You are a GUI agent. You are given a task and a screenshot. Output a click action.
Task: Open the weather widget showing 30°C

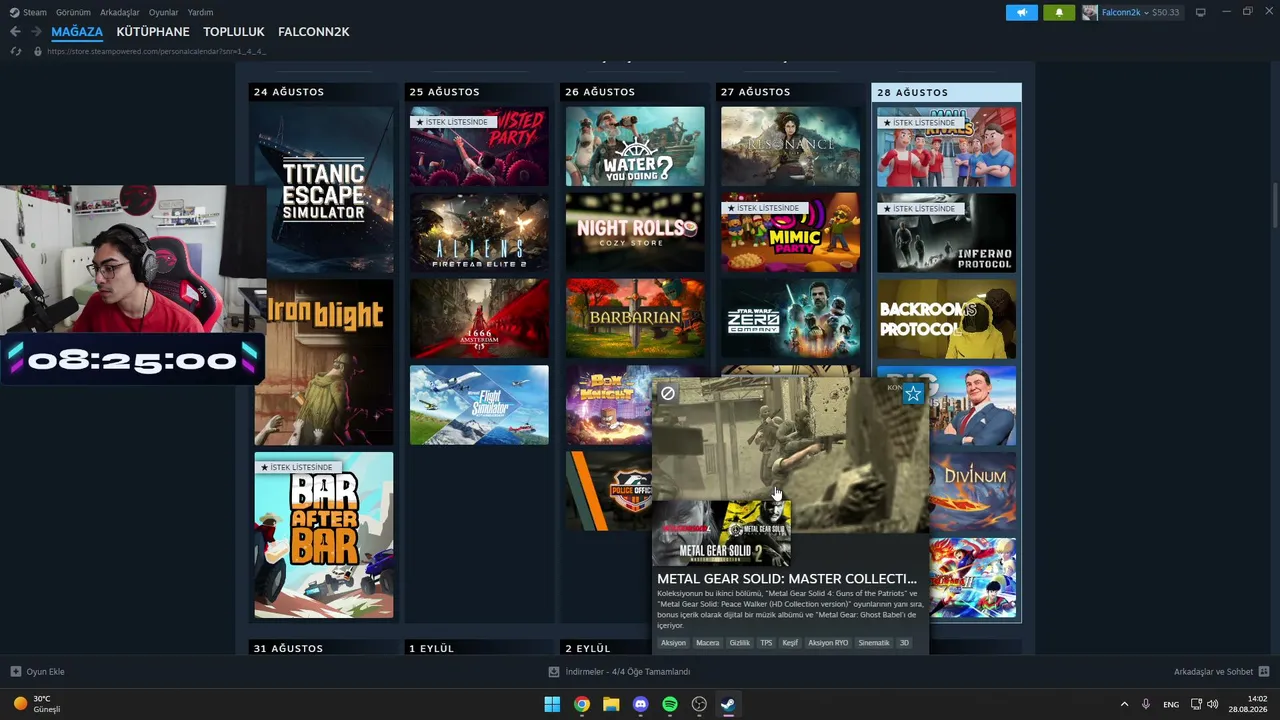click(x=37, y=704)
